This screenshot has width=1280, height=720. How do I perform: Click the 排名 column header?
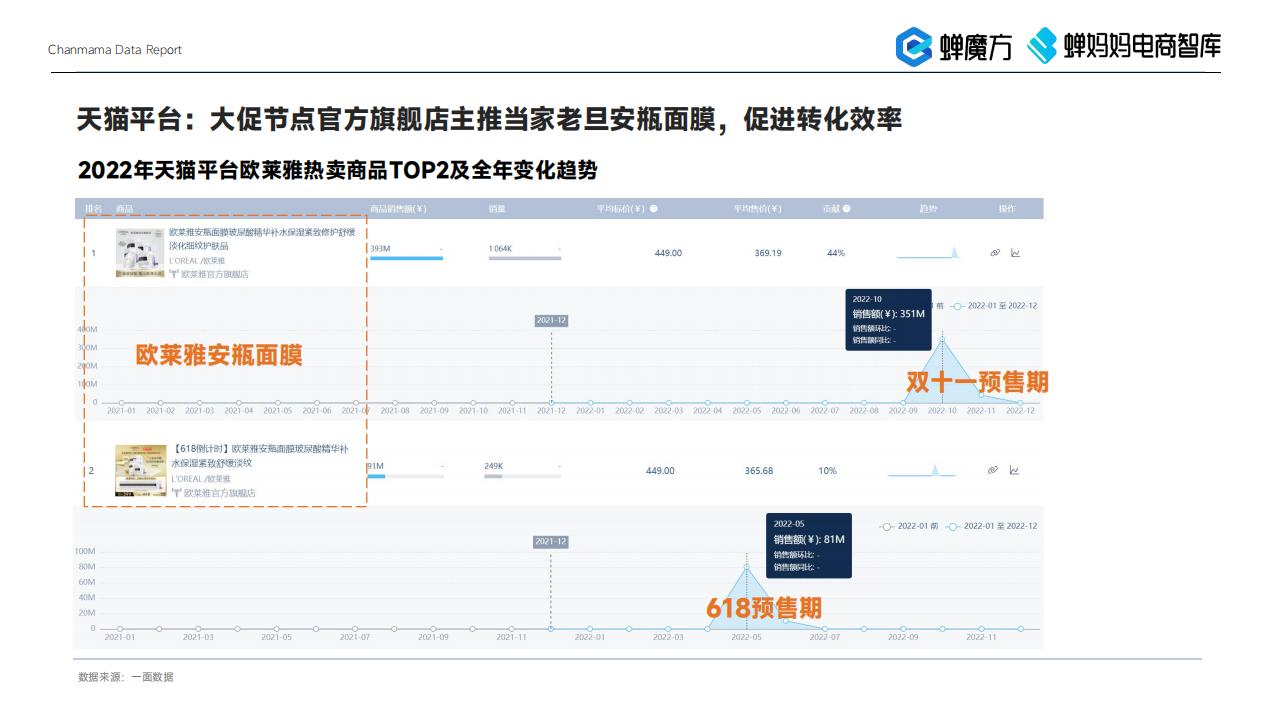pyautogui.click(x=93, y=209)
